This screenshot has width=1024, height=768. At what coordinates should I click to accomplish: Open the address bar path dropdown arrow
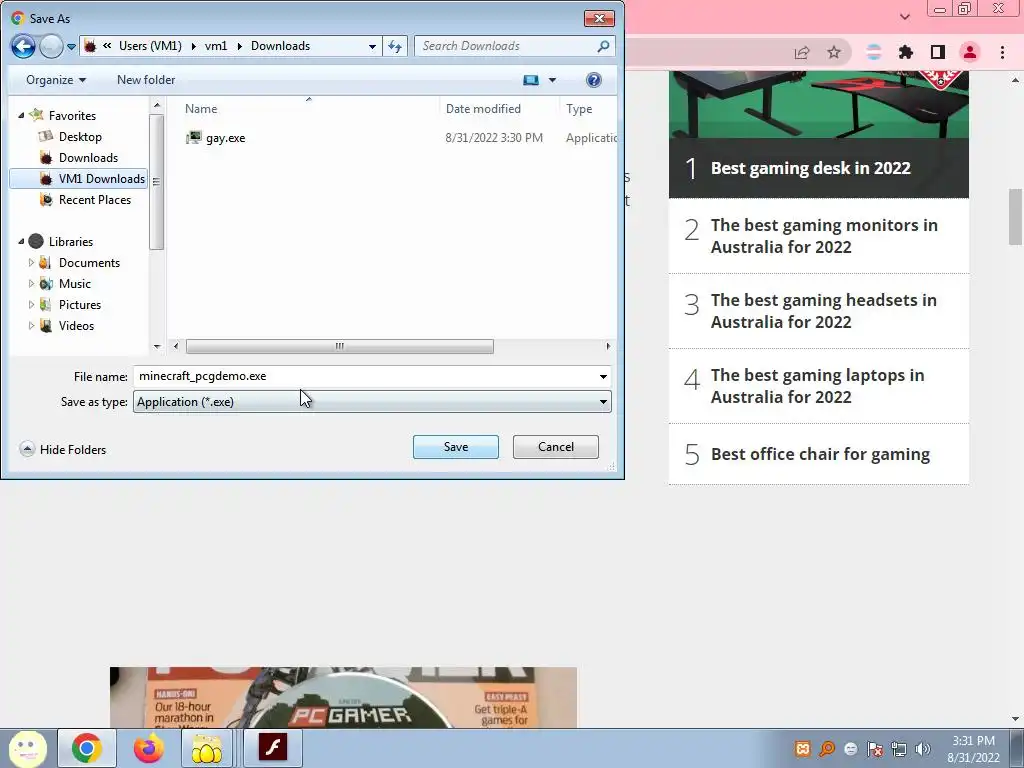pyautogui.click(x=372, y=46)
